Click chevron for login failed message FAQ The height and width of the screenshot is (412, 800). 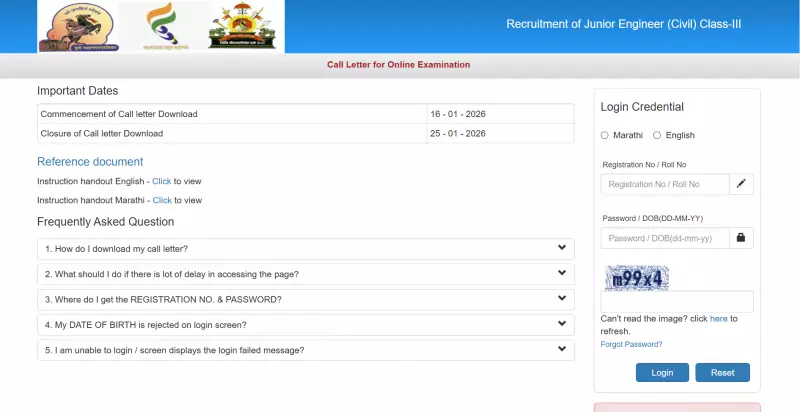click(562, 350)
